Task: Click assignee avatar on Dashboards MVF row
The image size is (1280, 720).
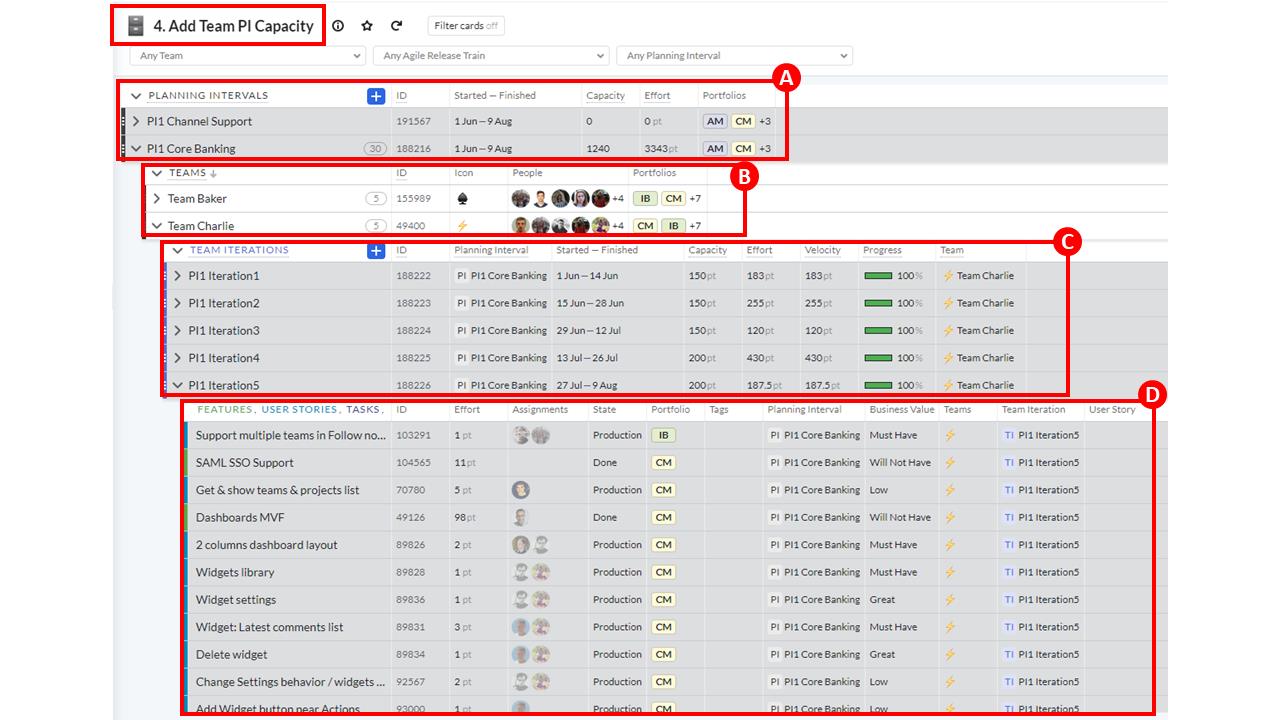Action: point(521,517)
